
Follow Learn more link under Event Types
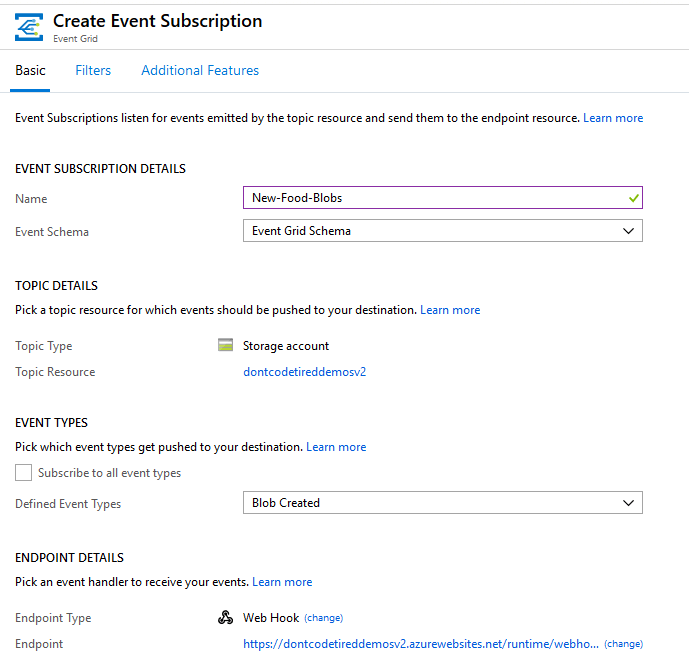pyautogui.click(x=336, y=447)
